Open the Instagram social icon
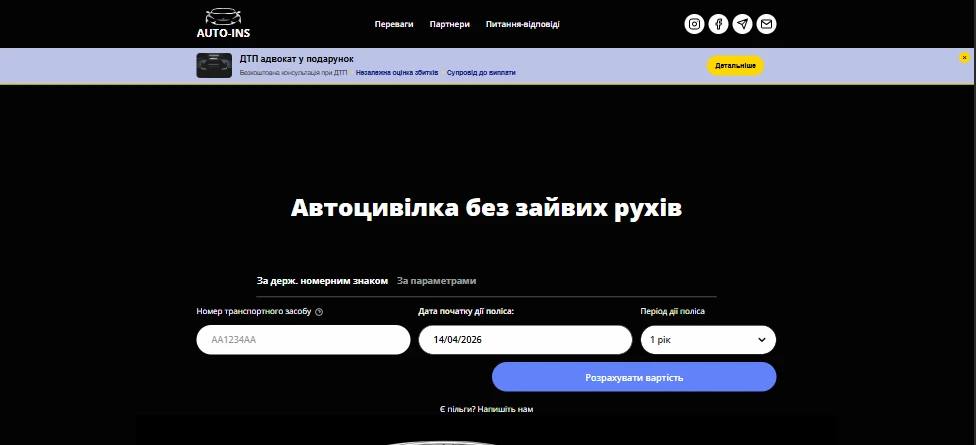Screen dimensions: 976x445 694,24
